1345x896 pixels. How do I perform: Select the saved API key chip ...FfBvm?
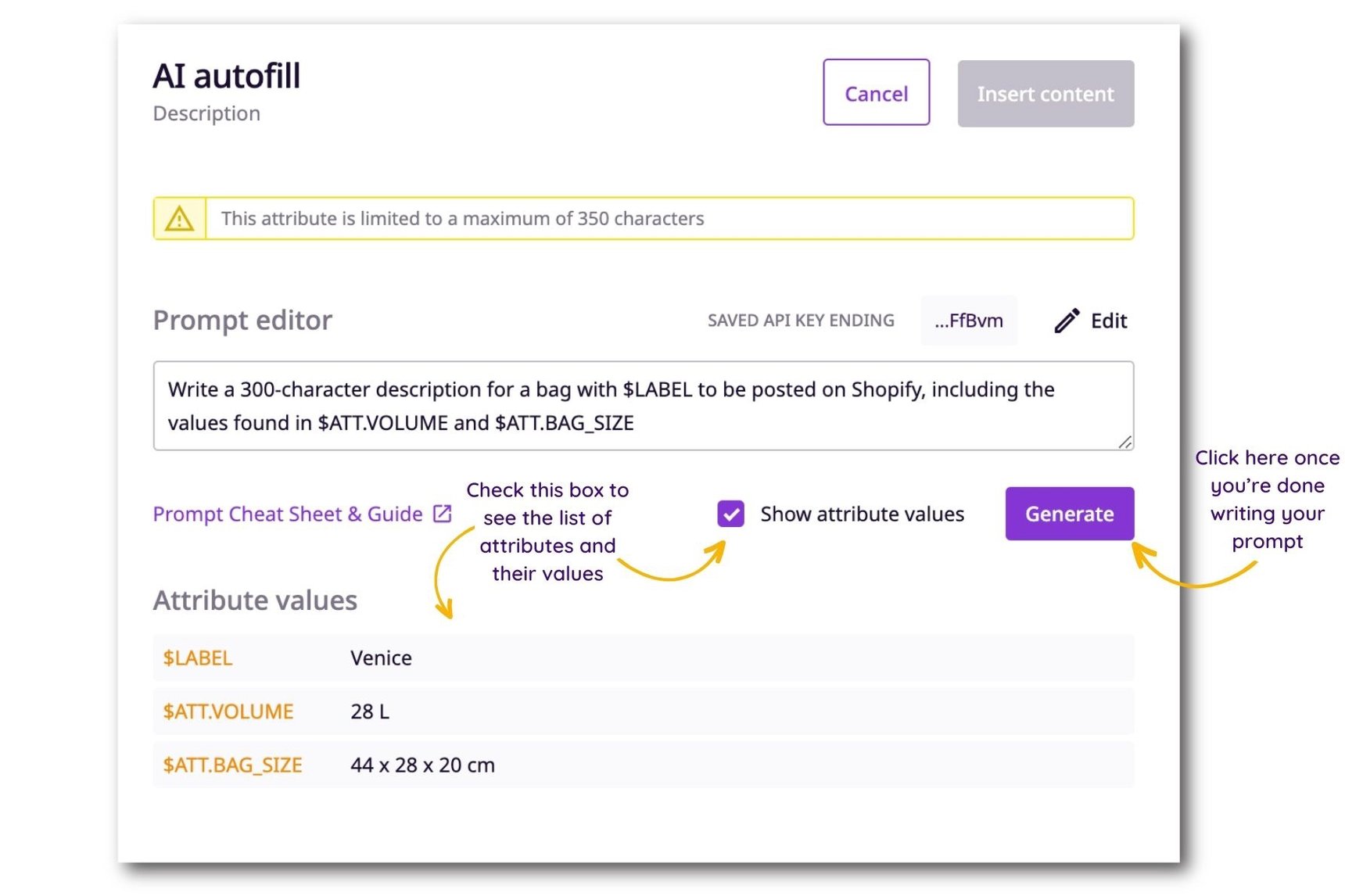tap(968, 320)
